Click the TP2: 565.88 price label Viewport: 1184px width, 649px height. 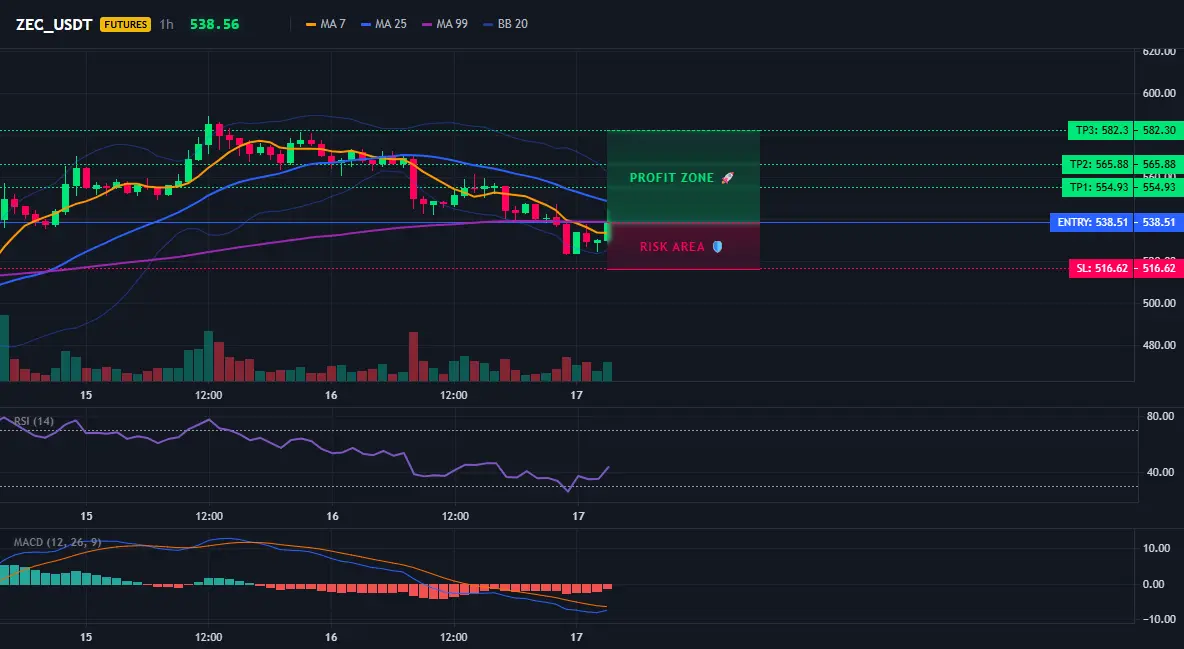pyautogui.click(x=1097, y=164)
